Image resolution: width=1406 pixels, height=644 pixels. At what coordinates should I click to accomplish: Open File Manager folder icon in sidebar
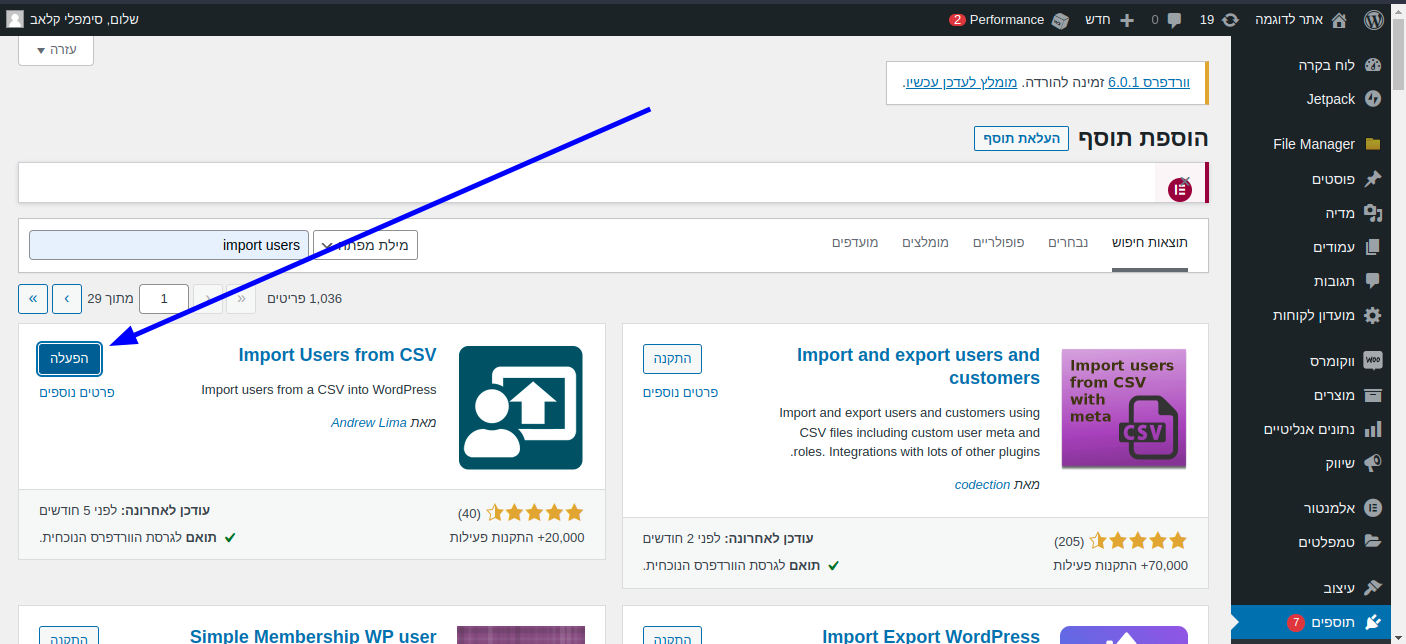click(1372, 144)
